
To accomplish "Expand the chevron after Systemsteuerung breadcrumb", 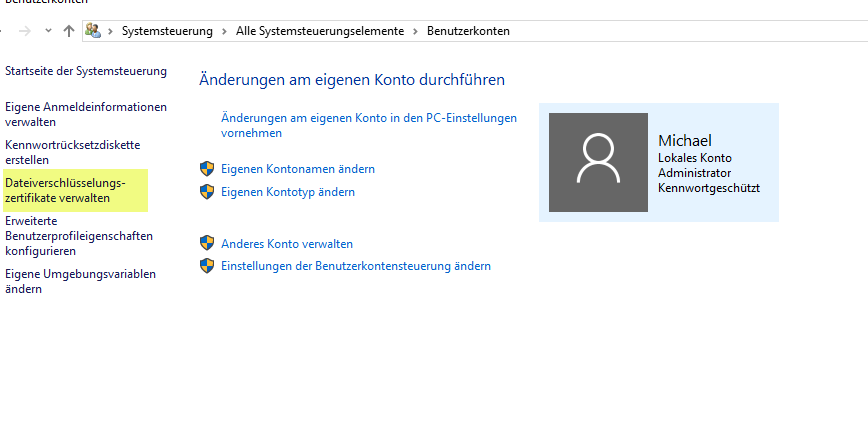I will coord(225,31).
